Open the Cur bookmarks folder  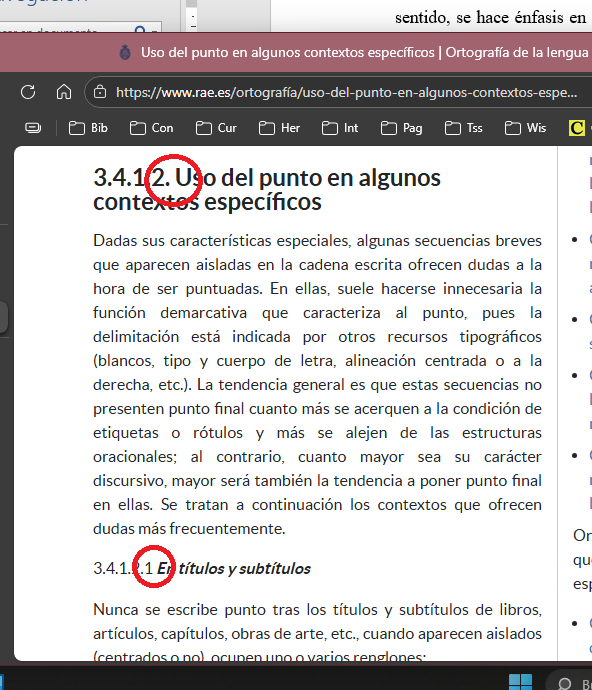tap(216, 128)
